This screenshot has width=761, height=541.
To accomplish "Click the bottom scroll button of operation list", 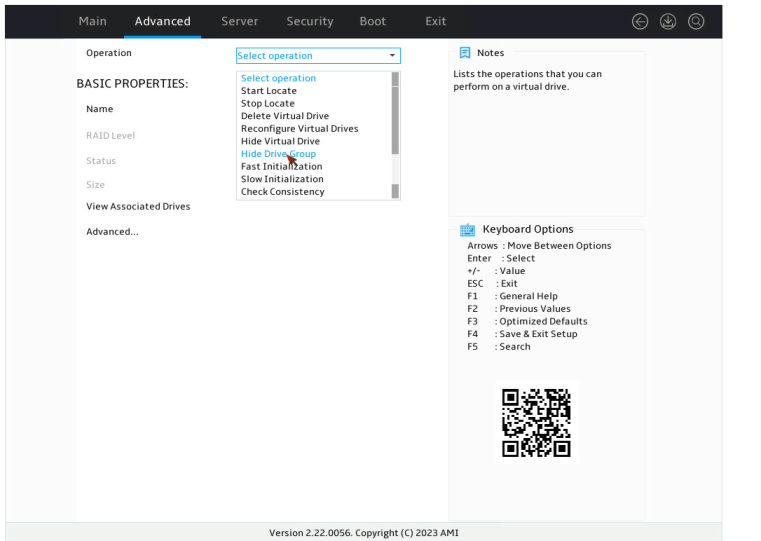I will coord(395,192).
